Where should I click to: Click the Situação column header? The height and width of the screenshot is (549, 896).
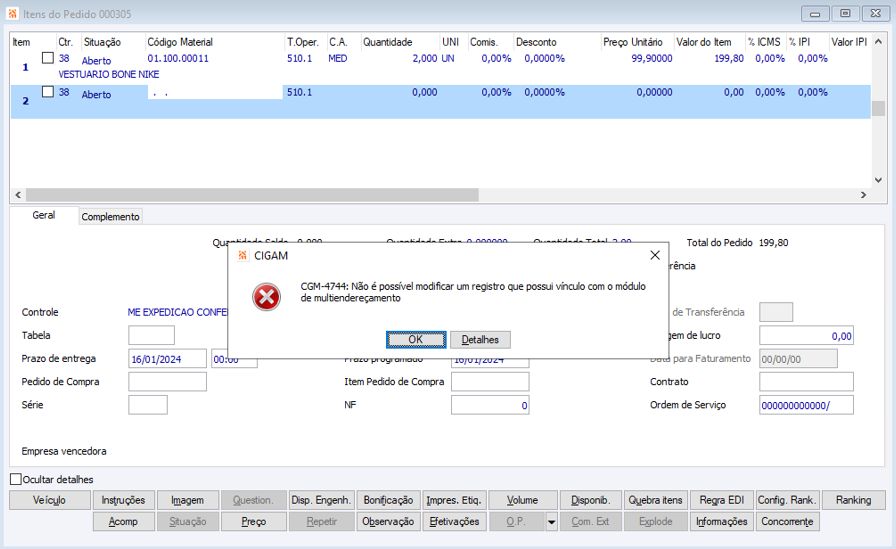tap(102, 42)
